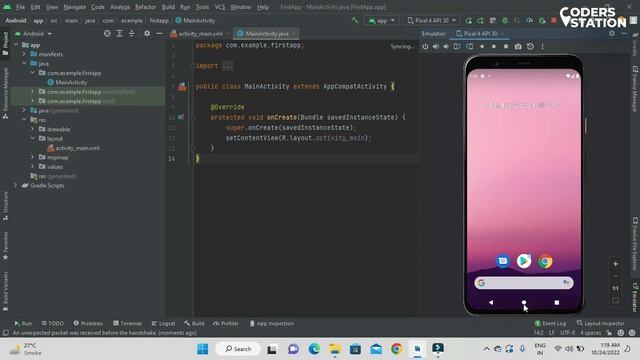Expand the values folder

click(32, 167)
